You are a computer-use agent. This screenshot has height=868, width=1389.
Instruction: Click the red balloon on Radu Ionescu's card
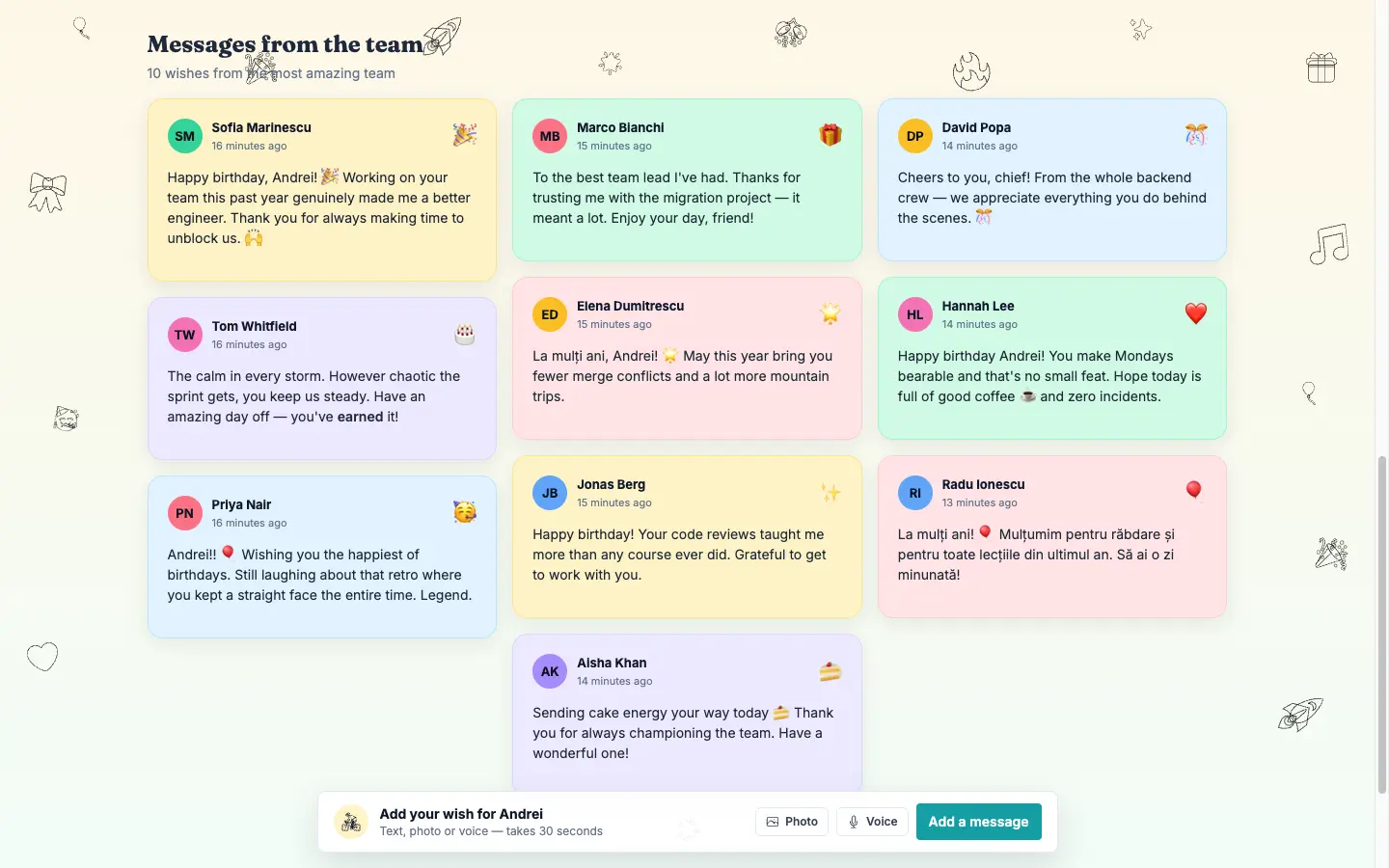(1194, 491)
